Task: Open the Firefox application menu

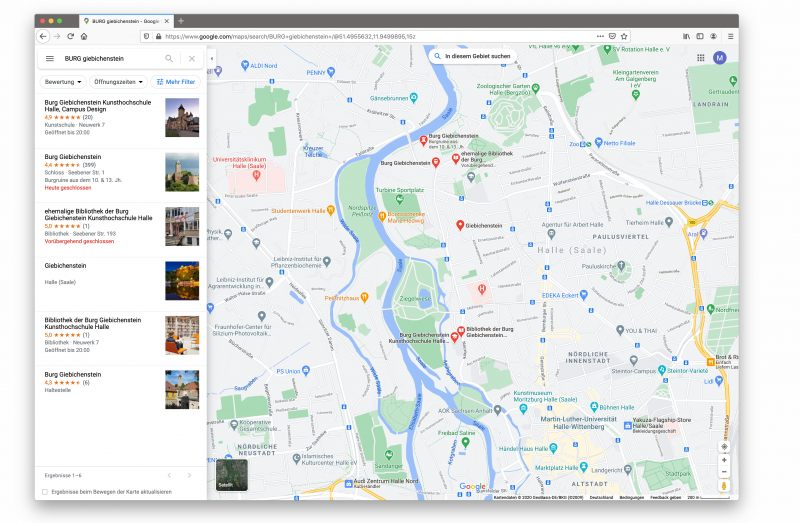Action: (730, 36)
